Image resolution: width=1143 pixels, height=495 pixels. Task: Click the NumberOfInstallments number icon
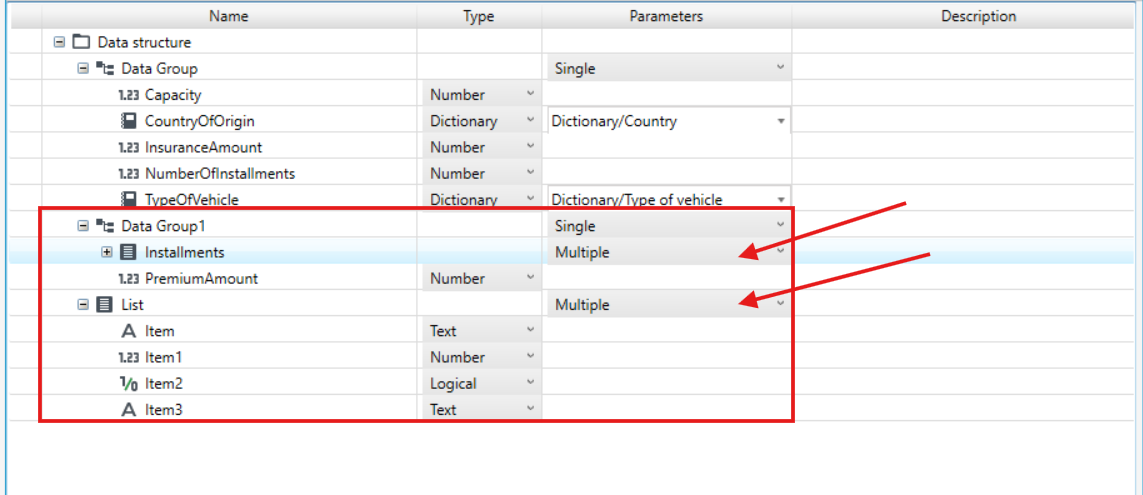(128, 174)
